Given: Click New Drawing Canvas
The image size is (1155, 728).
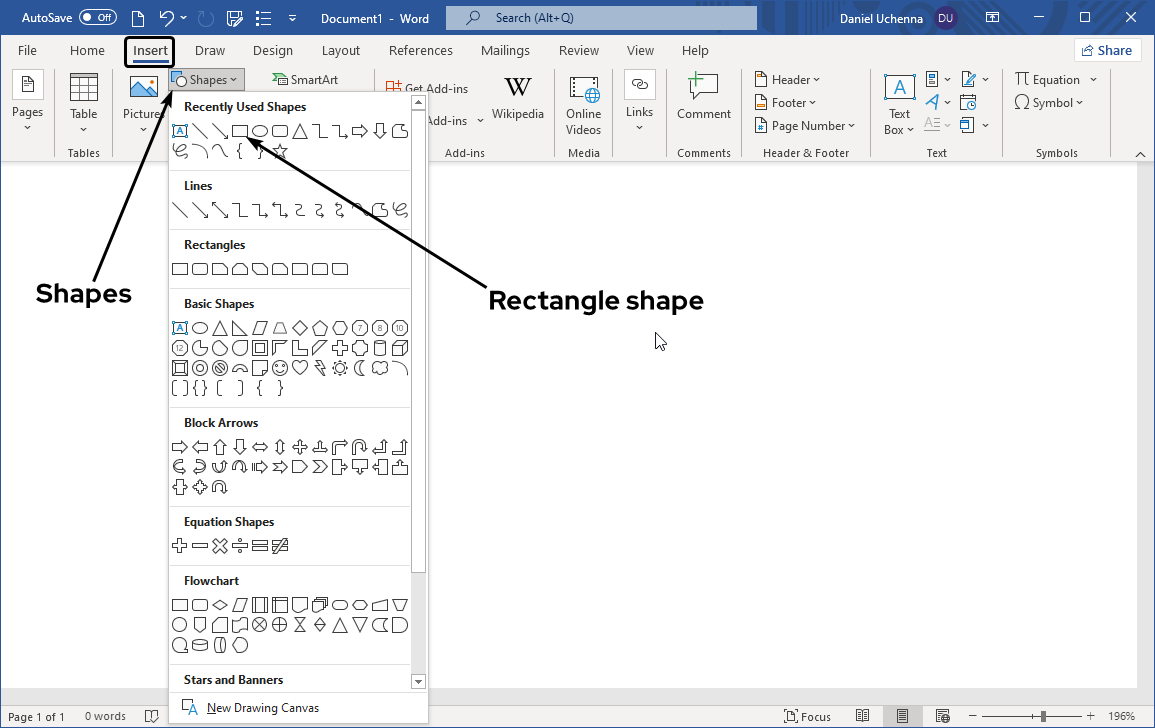Looking at the screenshot, I should pyautogui.click(x=262, y=708).
